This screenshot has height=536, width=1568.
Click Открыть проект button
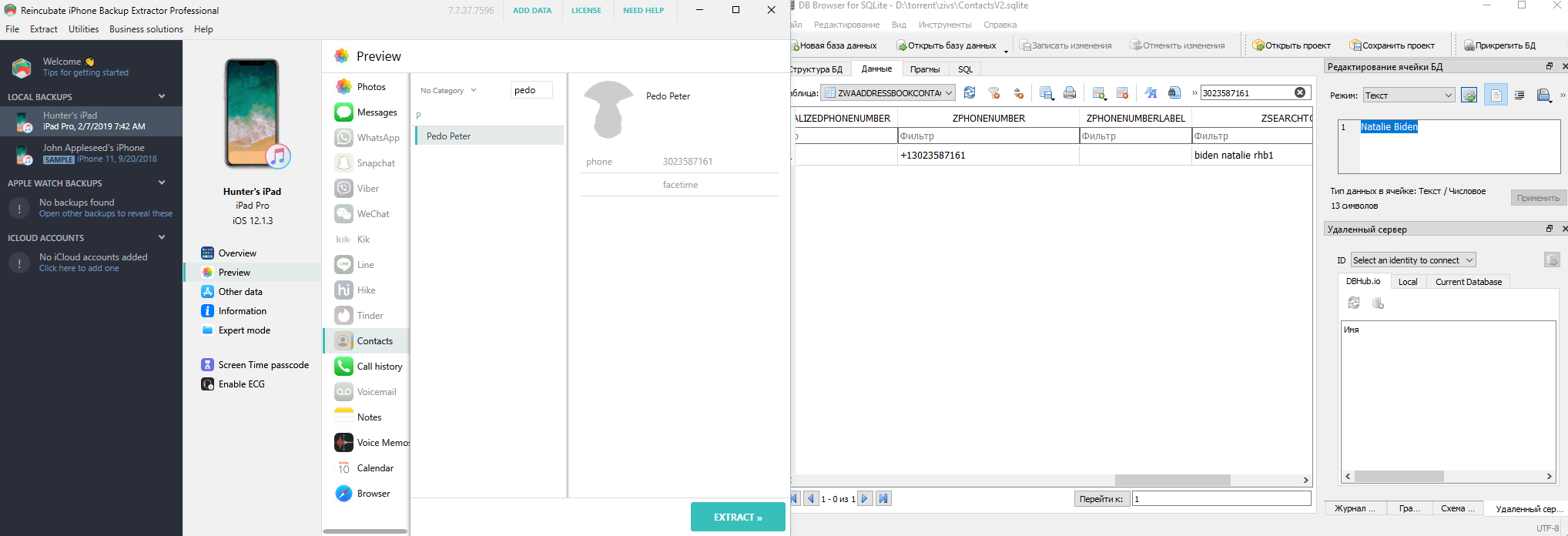1292,45
